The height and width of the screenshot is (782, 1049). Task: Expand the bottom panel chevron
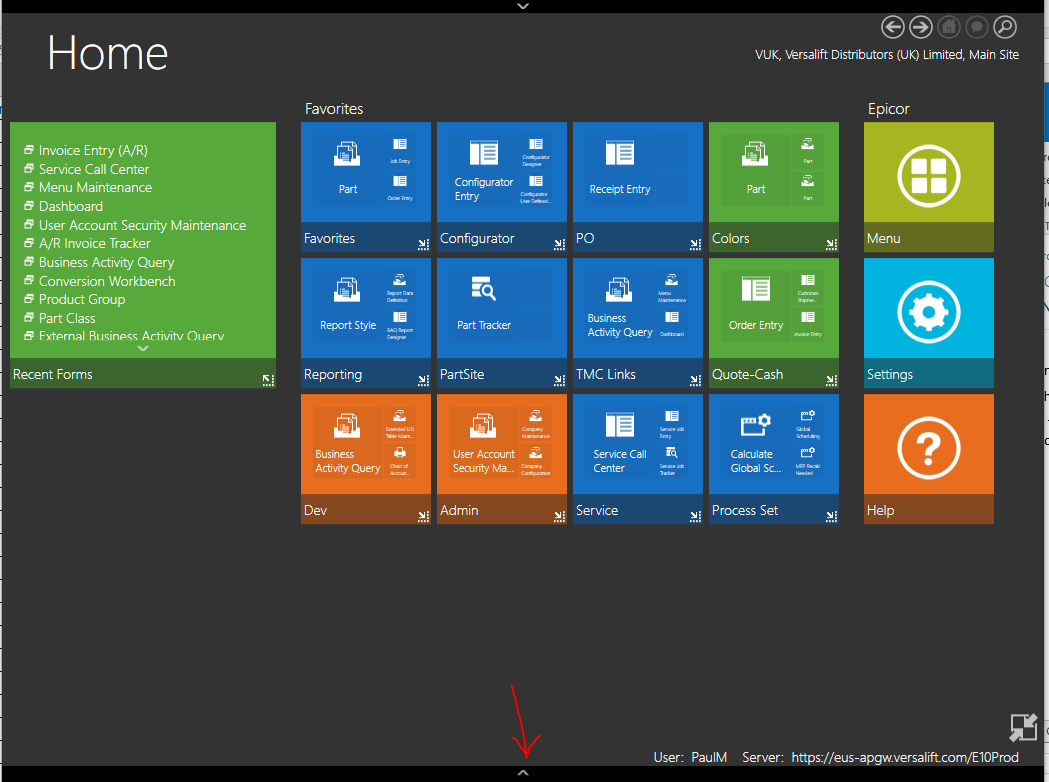(523, 773)
